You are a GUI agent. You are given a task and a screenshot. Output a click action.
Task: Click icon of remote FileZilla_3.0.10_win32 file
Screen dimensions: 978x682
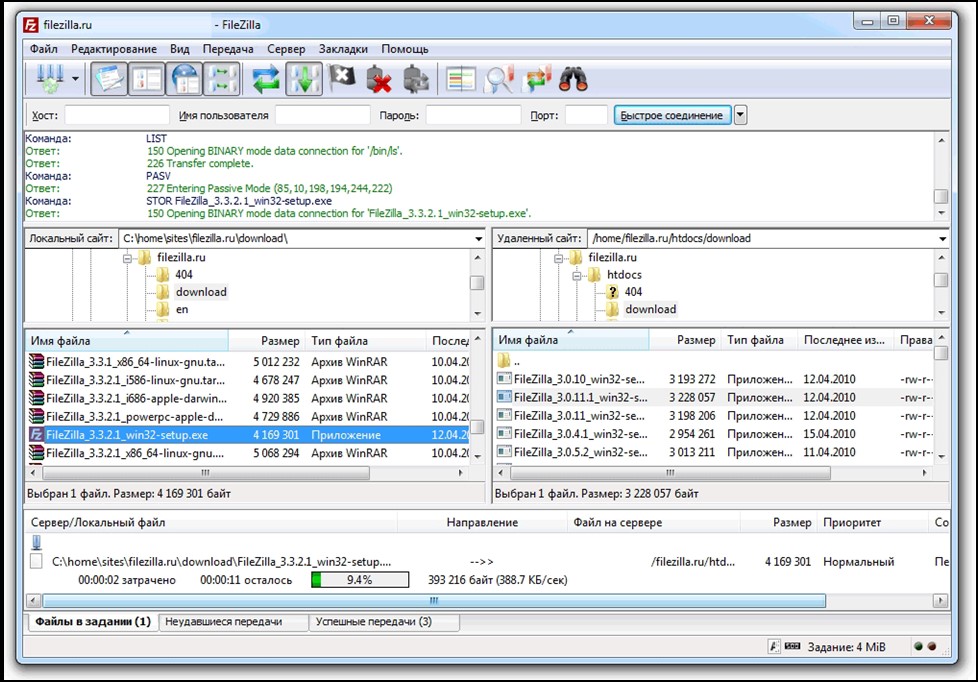pyautogui.click(x=504, y=379)
